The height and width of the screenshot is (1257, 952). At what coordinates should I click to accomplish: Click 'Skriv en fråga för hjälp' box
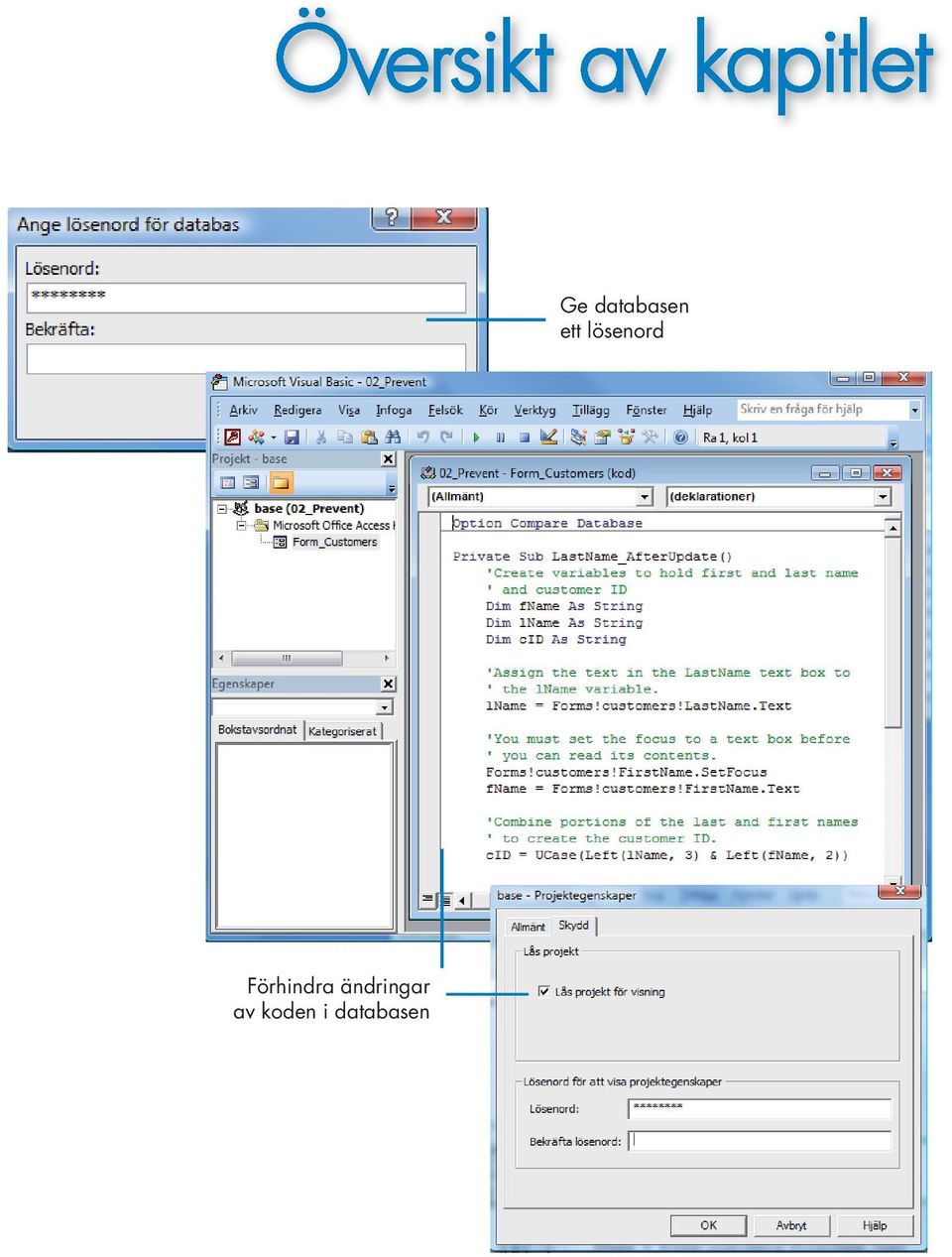pos(822,410)
